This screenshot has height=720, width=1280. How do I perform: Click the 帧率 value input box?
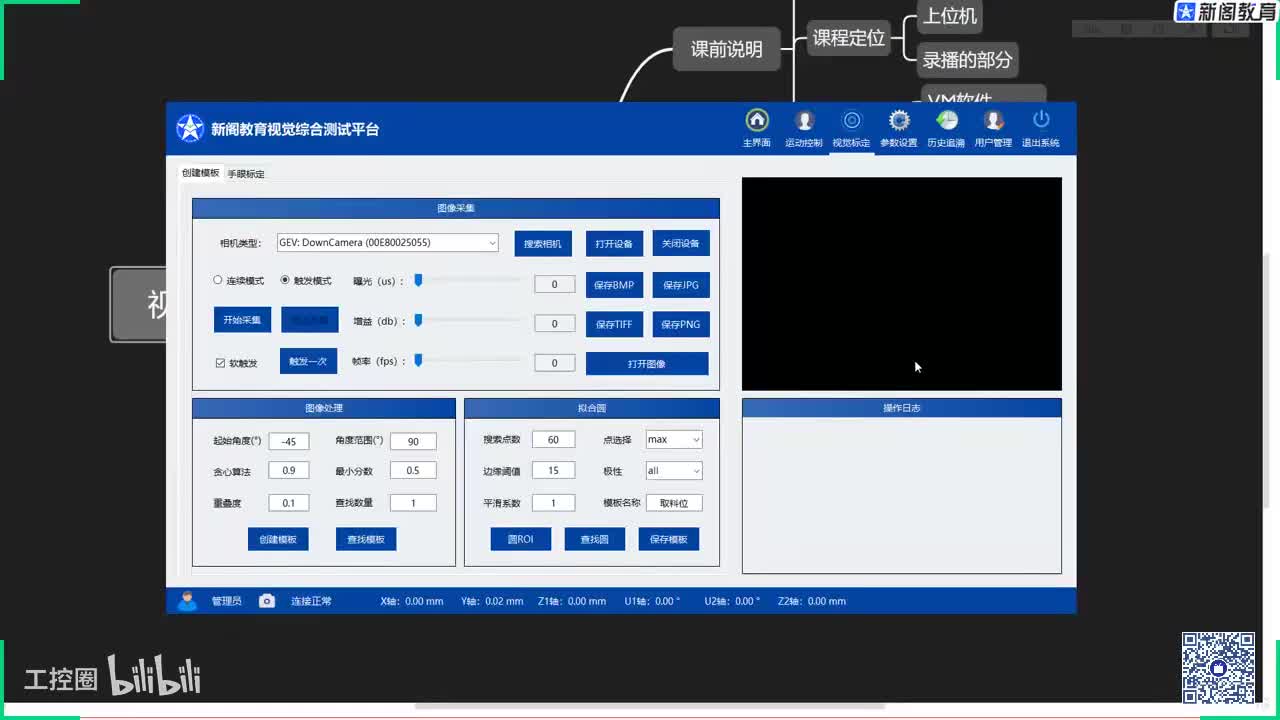tap(555, 363)
